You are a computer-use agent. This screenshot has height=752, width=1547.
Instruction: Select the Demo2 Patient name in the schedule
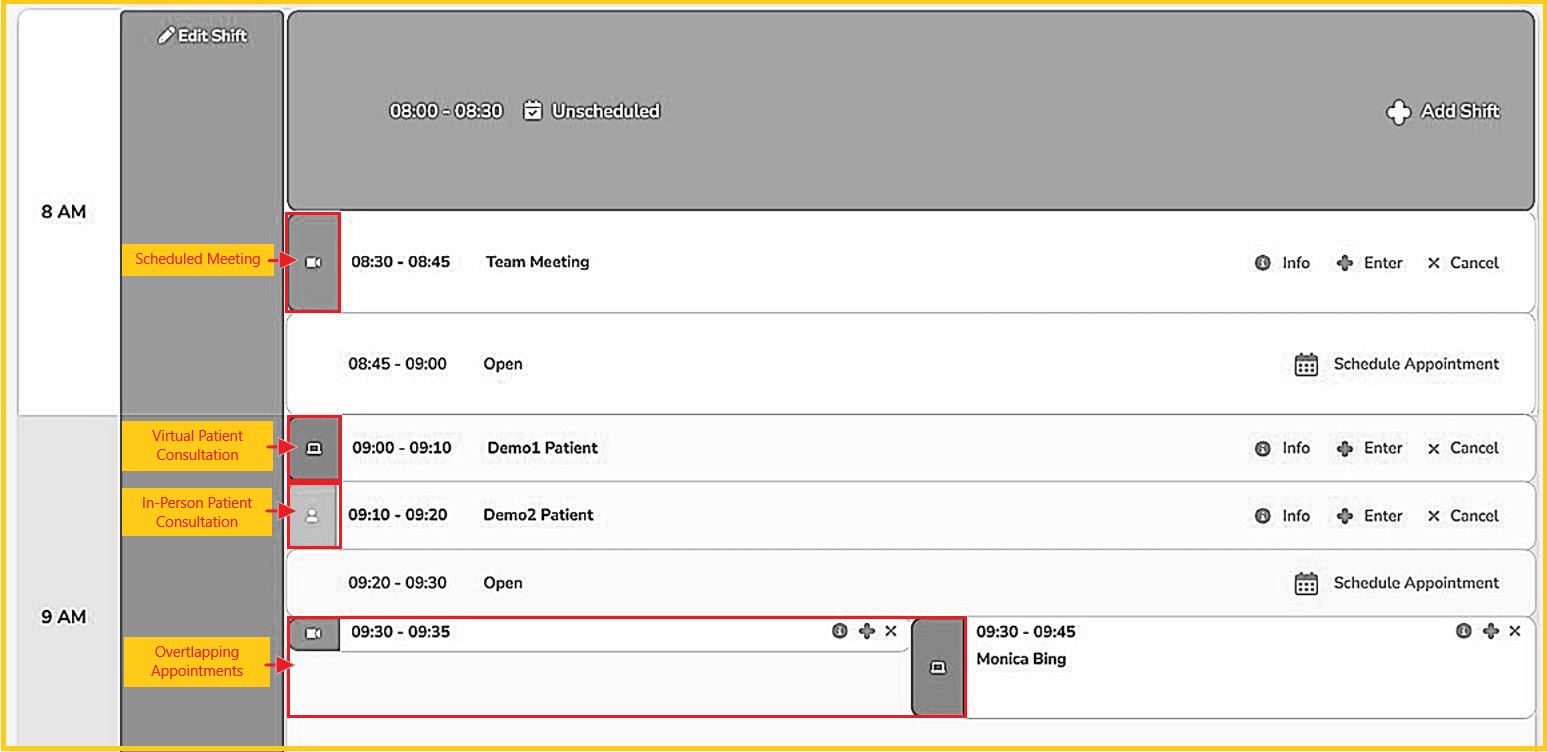click(538, 515)
